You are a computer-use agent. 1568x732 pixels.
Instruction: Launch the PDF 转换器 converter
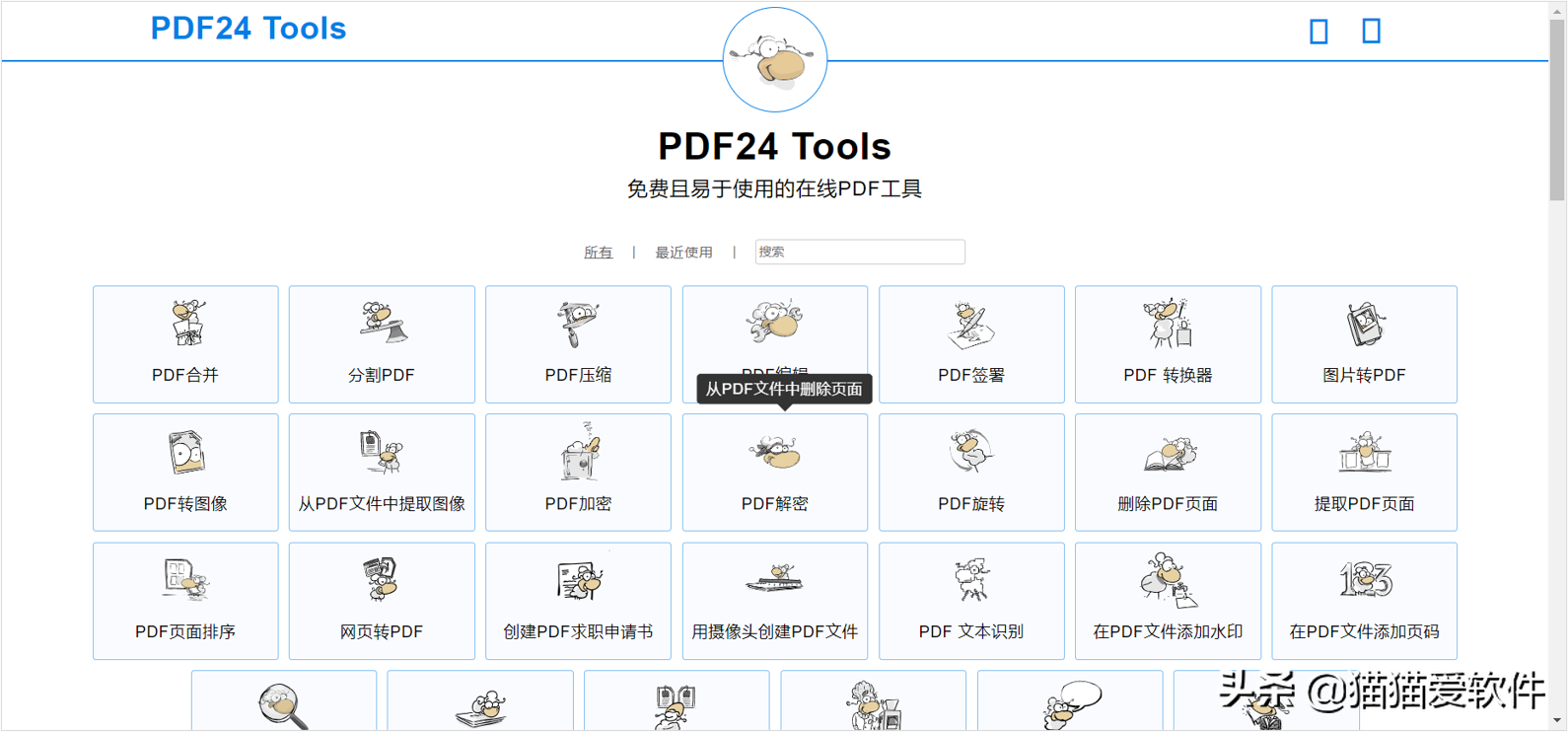(1168, 344)
